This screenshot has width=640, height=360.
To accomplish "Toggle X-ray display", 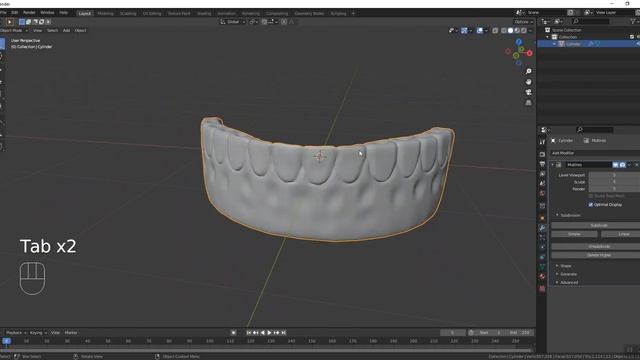I will coord(495,31).
